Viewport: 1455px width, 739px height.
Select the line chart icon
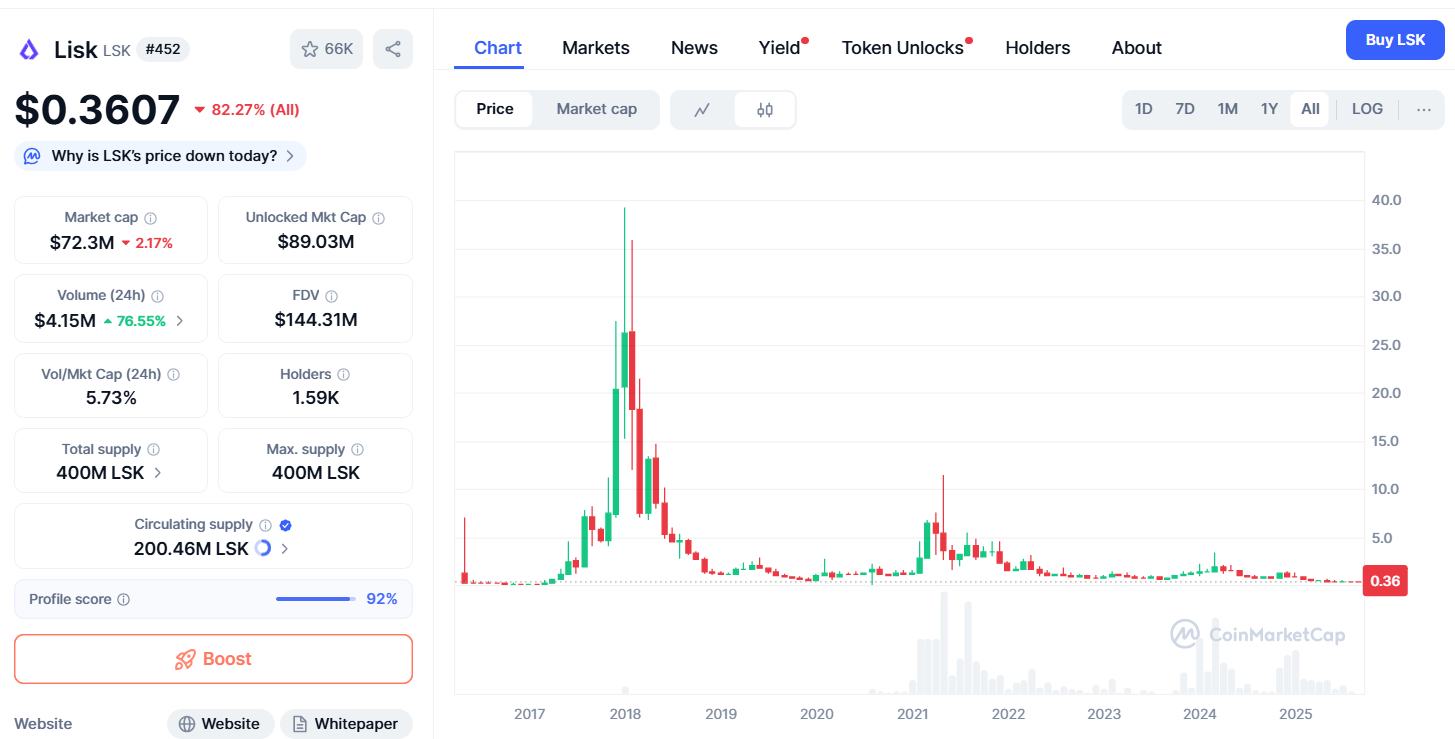702,110
